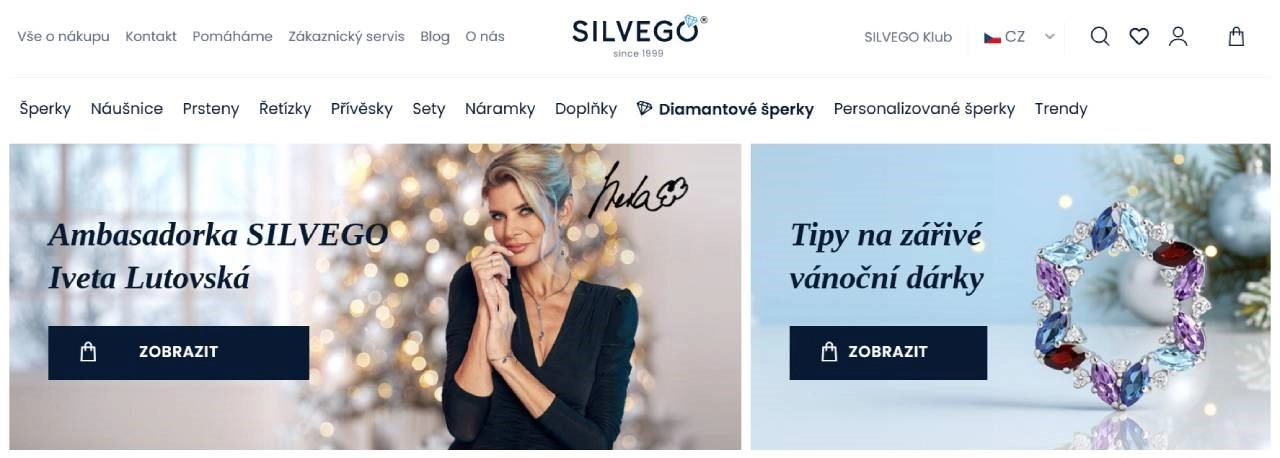
Task: Click the SILVEGO logo
Action: click(x=639, y=36)
